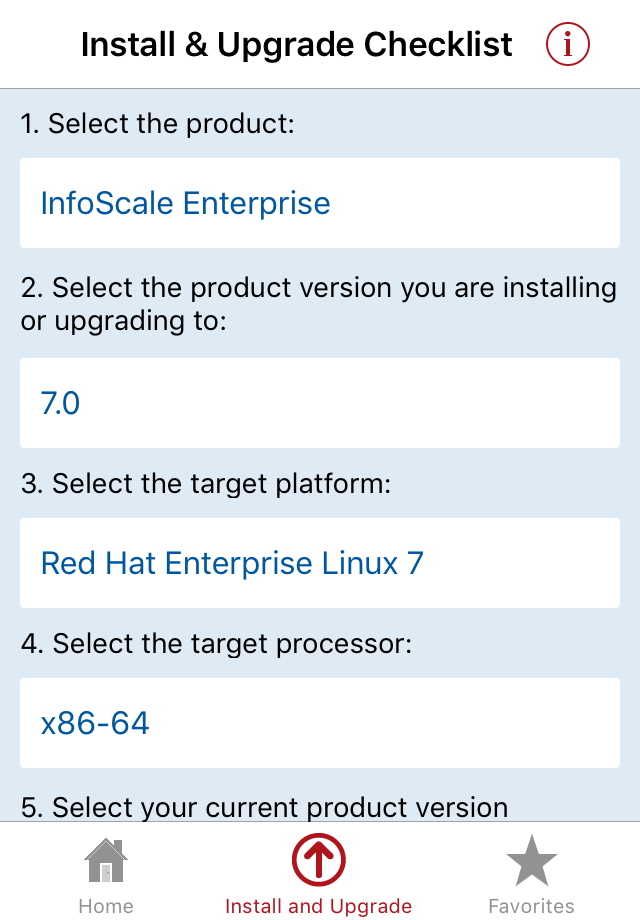Tap the red info icon
Screen dimensions: 640x920
pyautogui.click(x=567, y=44)
